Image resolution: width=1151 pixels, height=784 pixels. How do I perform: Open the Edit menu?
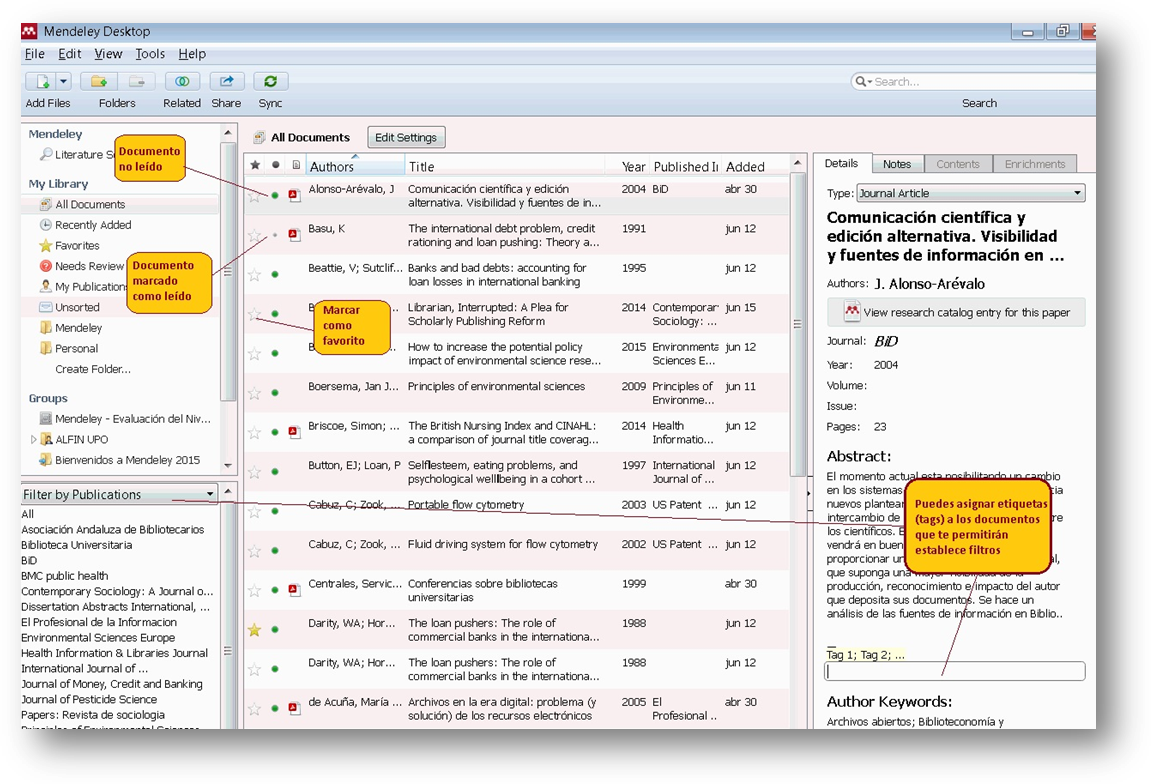[70, 54]
